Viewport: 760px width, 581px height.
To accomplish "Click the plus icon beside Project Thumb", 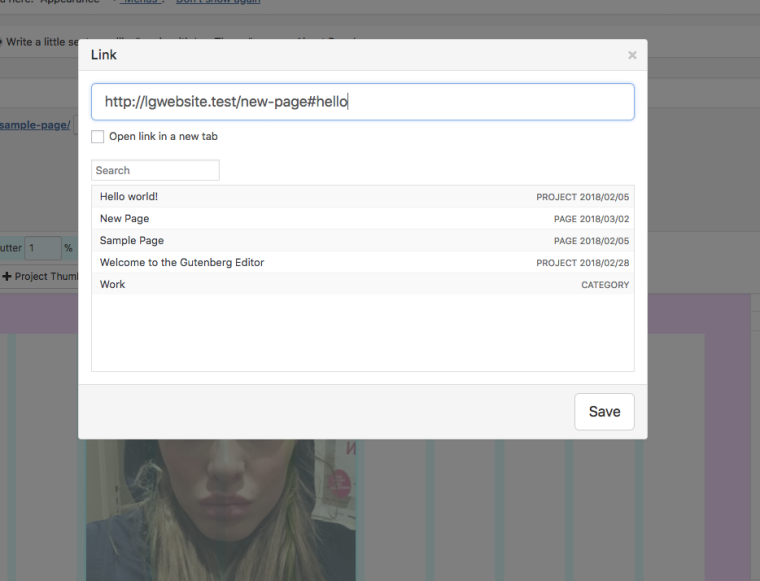I will point(7,276).
